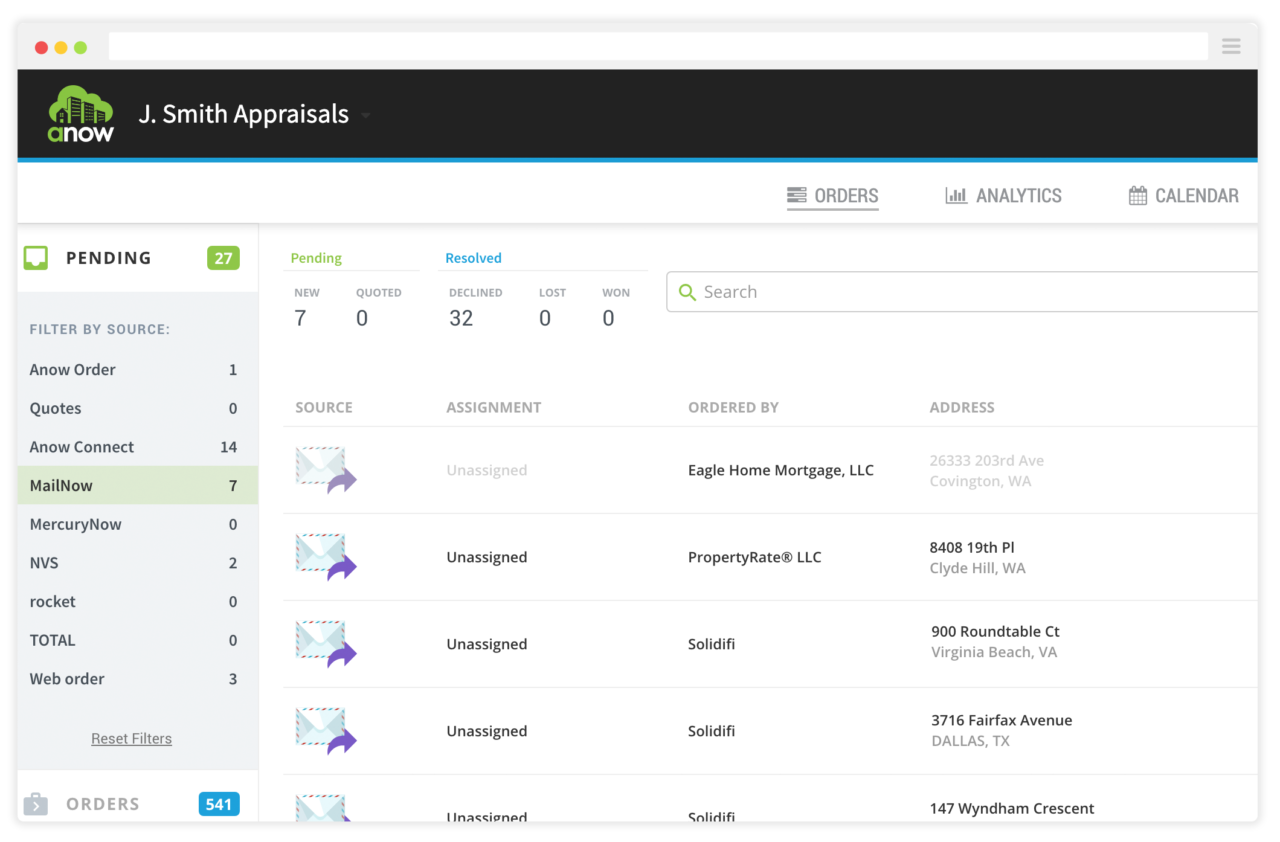Click the mail icon for PropertyRate LLC
Viewport: 1280px width, 842px height.
click(325, 557)
